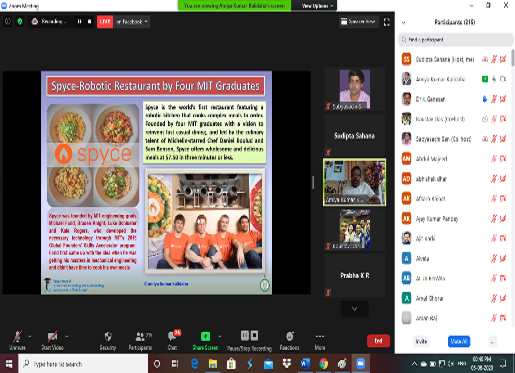The image size is (515, 373).
Task: Click the green Share Screen icon
Action: (x=205, y=336)
